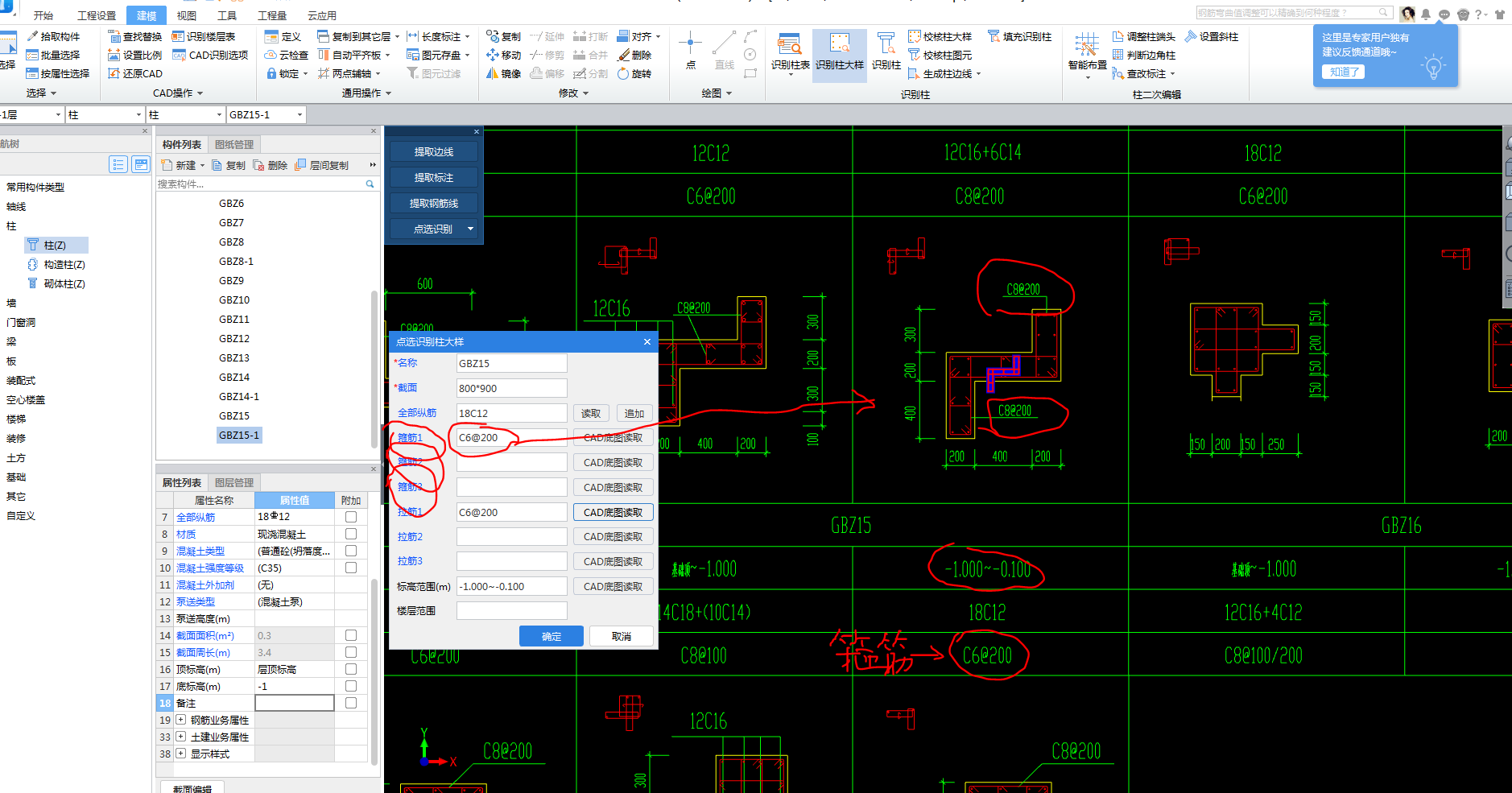1512x793 pixels.
Task: Click the 批量选择 batch select tool
Action: point(54,55)
